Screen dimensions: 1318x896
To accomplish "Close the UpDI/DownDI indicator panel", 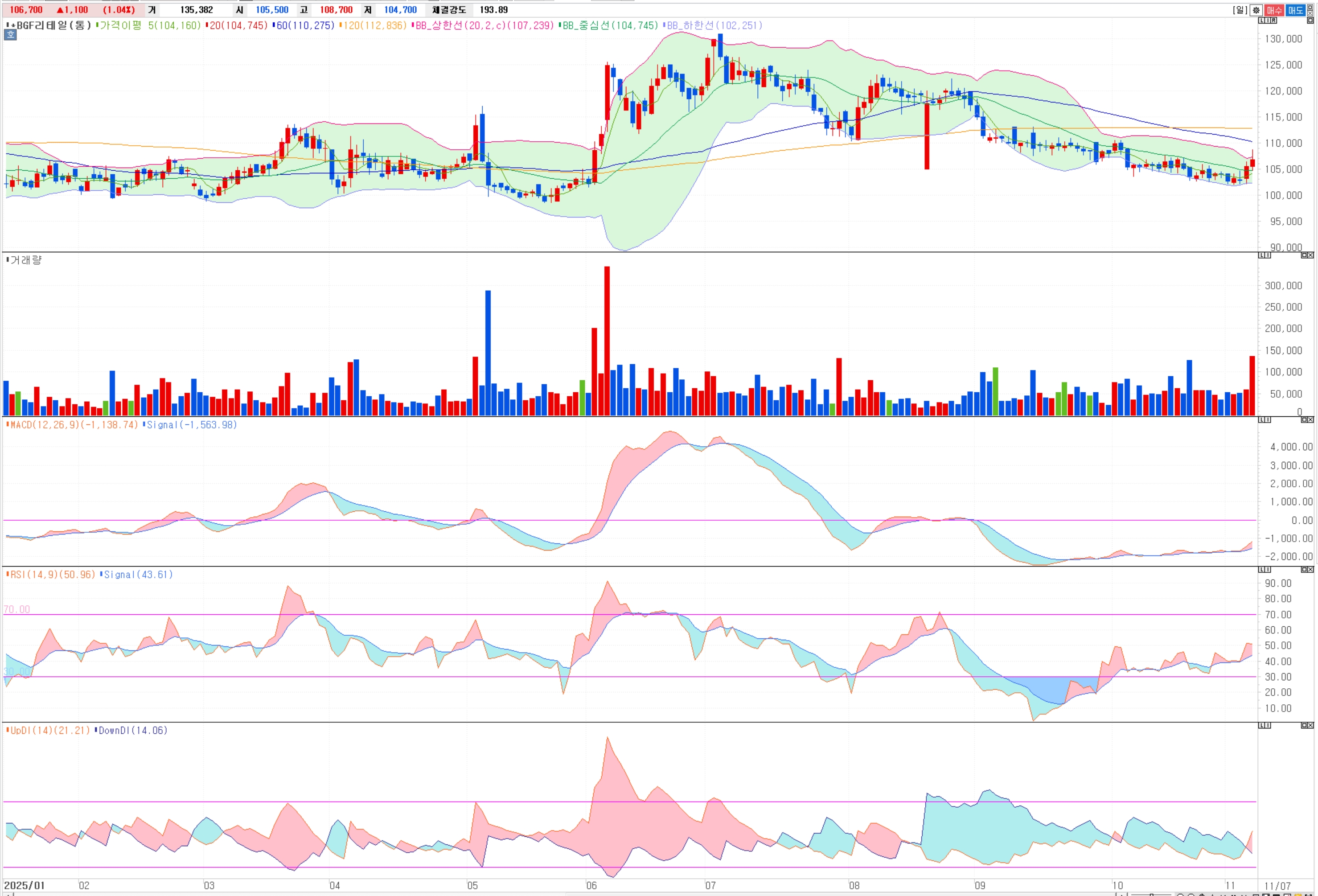I will (1310, 725).
